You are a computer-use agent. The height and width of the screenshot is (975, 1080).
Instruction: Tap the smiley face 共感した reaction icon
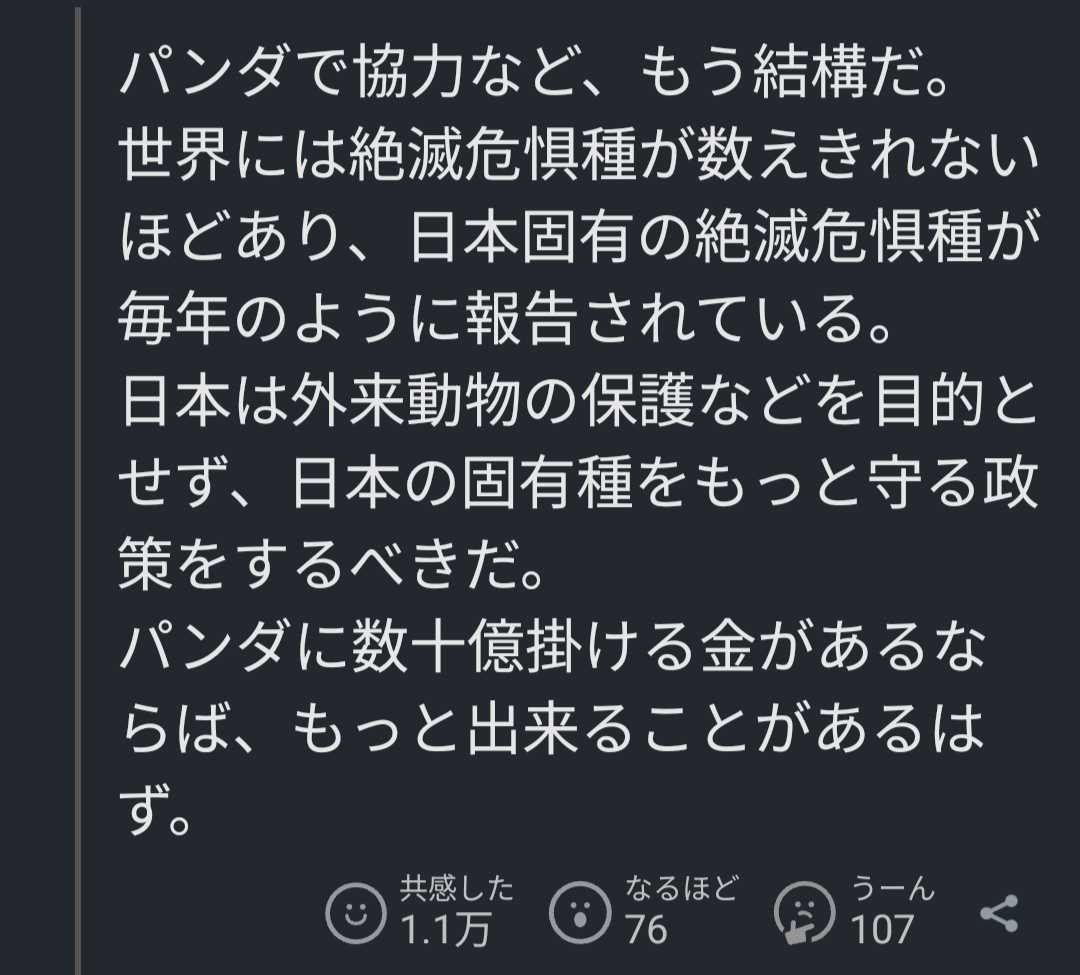pyautogui.click(x=356, y=912)
